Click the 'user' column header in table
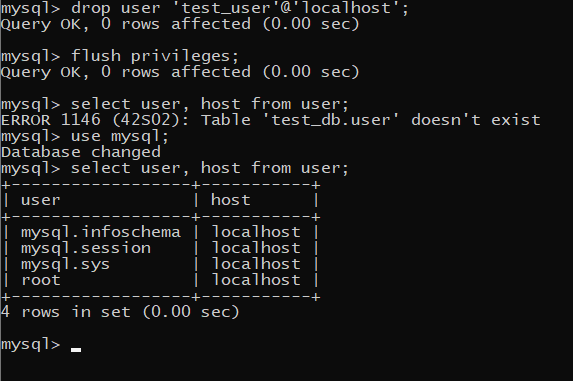 point(41,200)
